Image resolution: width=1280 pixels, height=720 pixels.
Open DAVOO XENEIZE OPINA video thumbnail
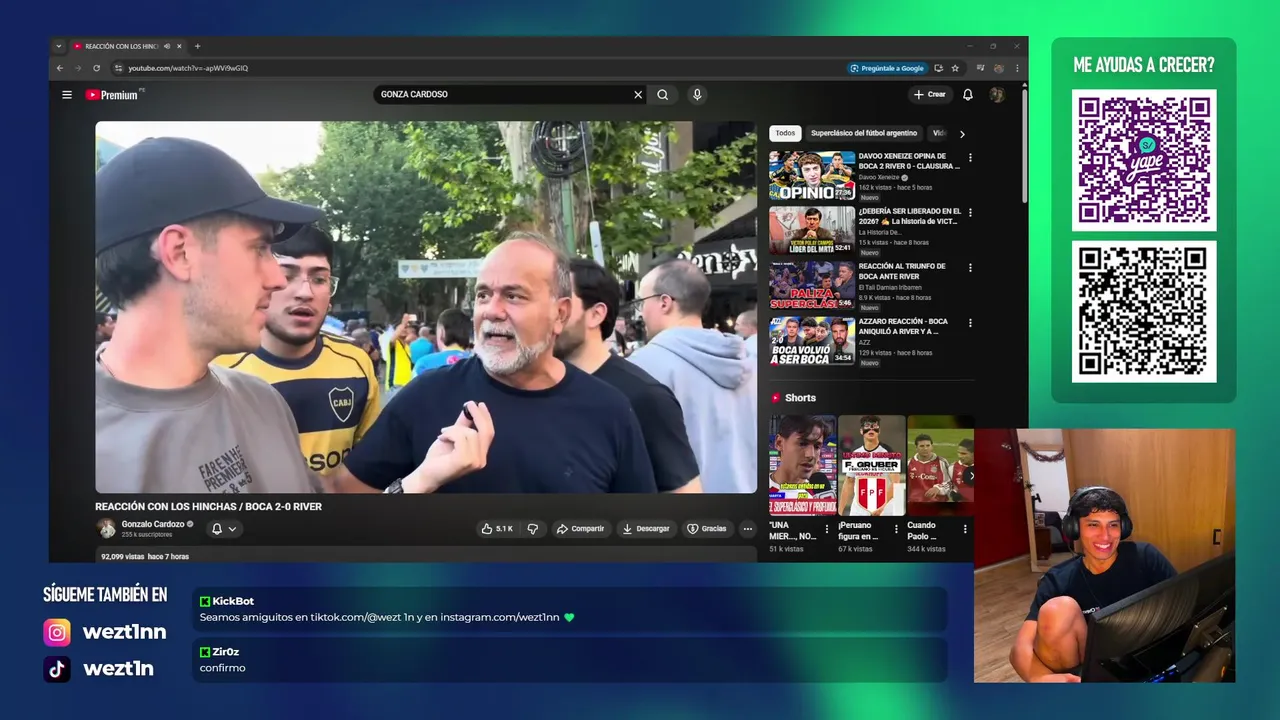[x=812, y=176]
